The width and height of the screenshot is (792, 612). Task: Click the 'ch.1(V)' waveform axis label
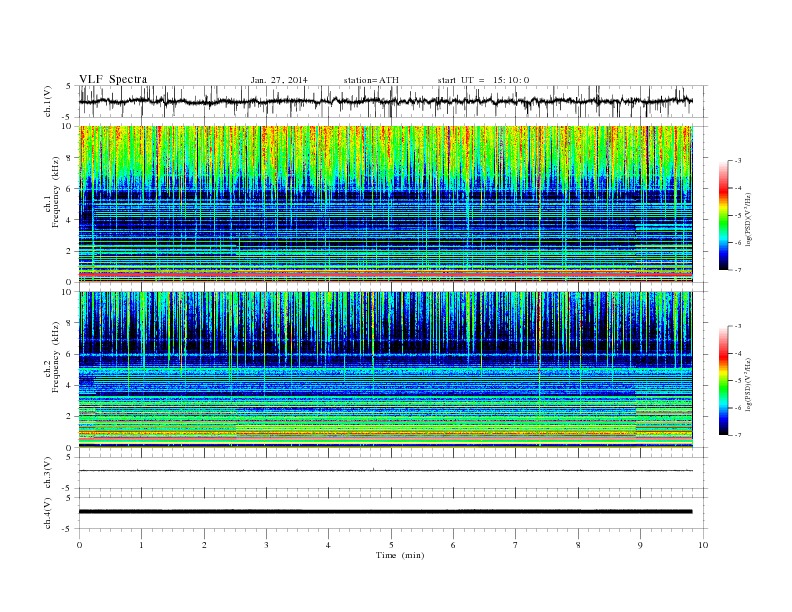point(48,101)
